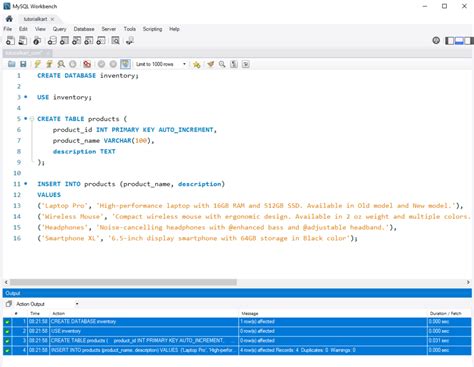Screen dimensions: 474x367
Task: Click the statement marker on line 3
Action: pos(26,97)
